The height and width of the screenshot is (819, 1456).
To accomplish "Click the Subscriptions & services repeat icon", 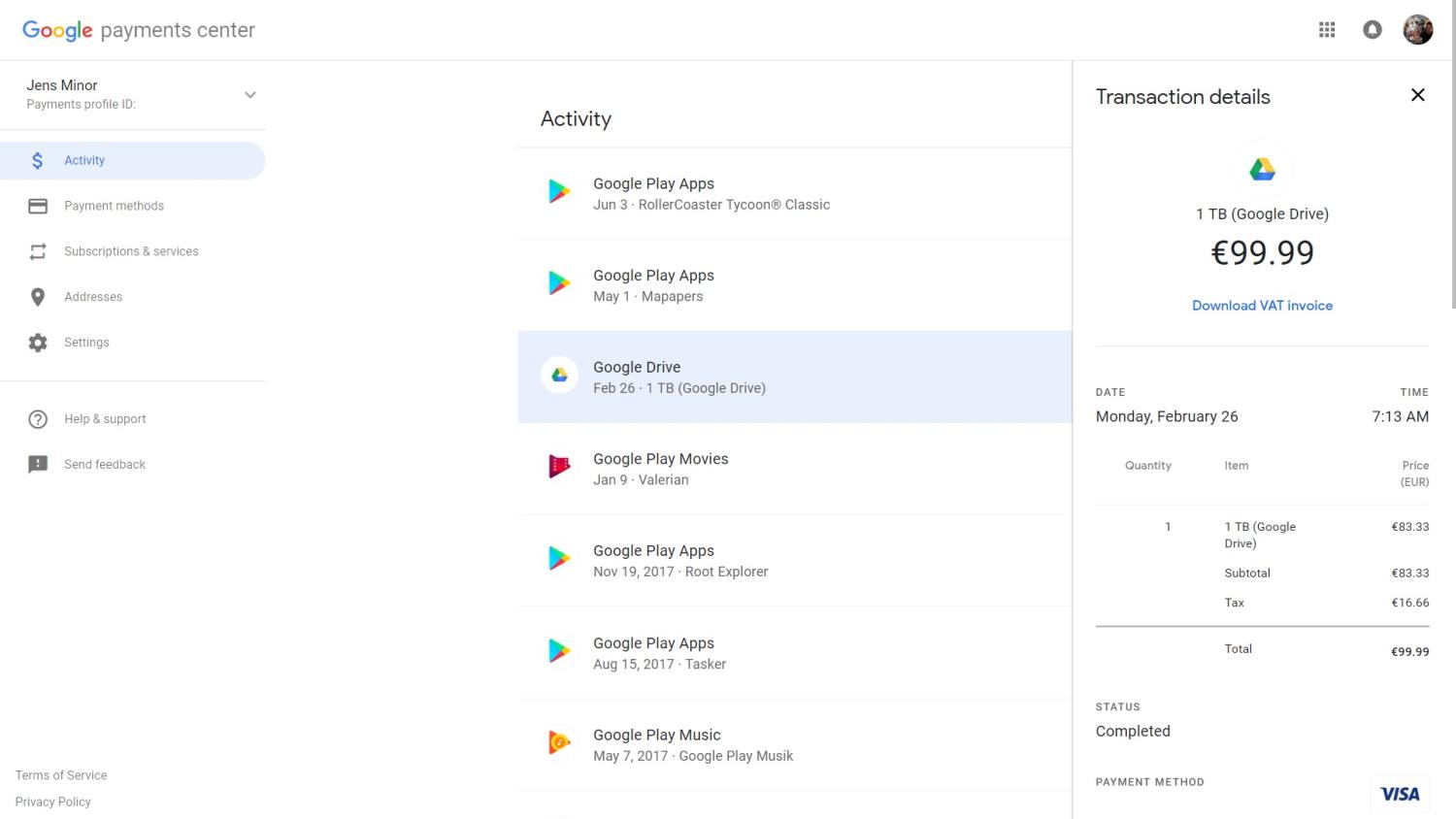I will tap(38, 251).
